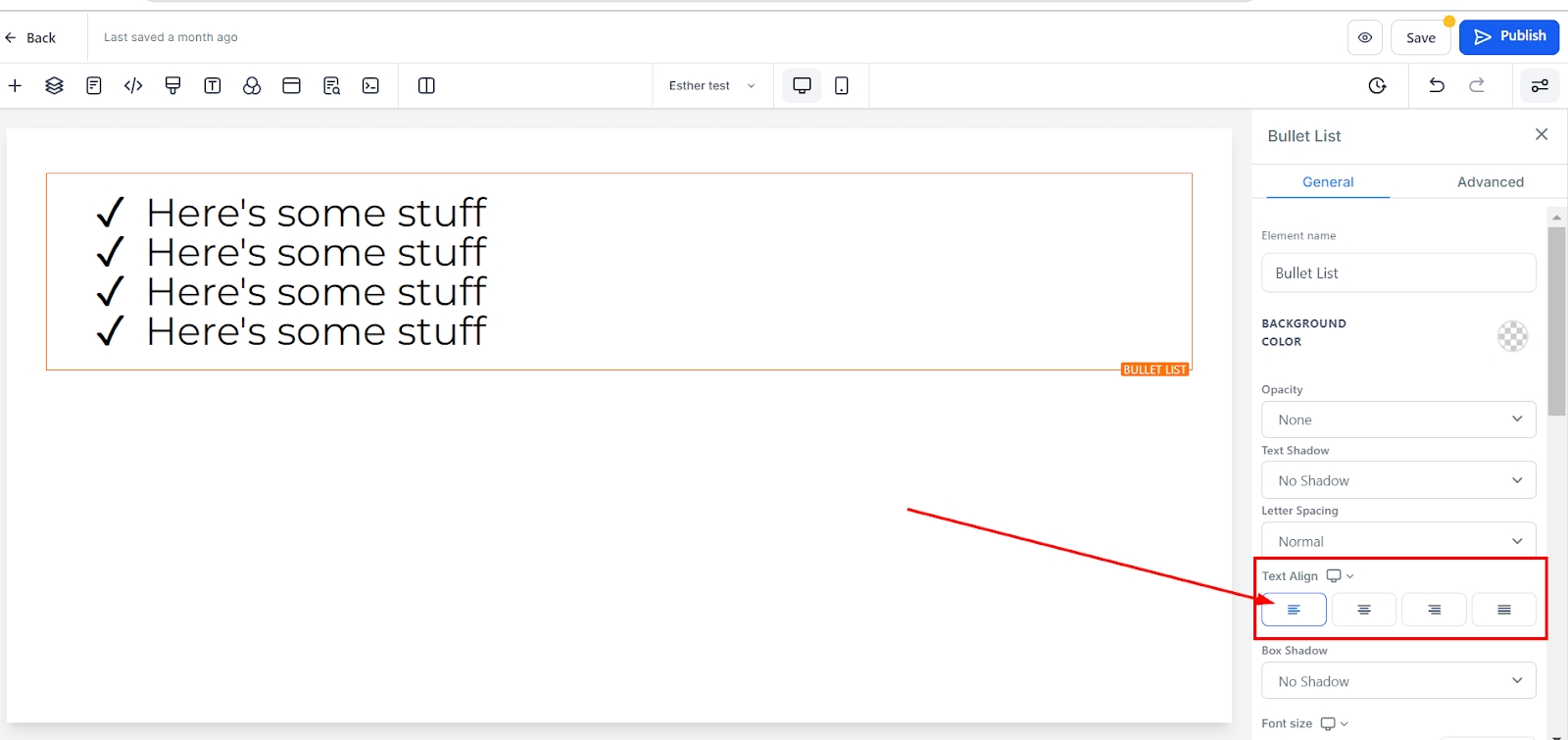The height and width of the screenshot is (740, 1568).
Task: Switch to the Advanced tab
Action: point(1490,182)
